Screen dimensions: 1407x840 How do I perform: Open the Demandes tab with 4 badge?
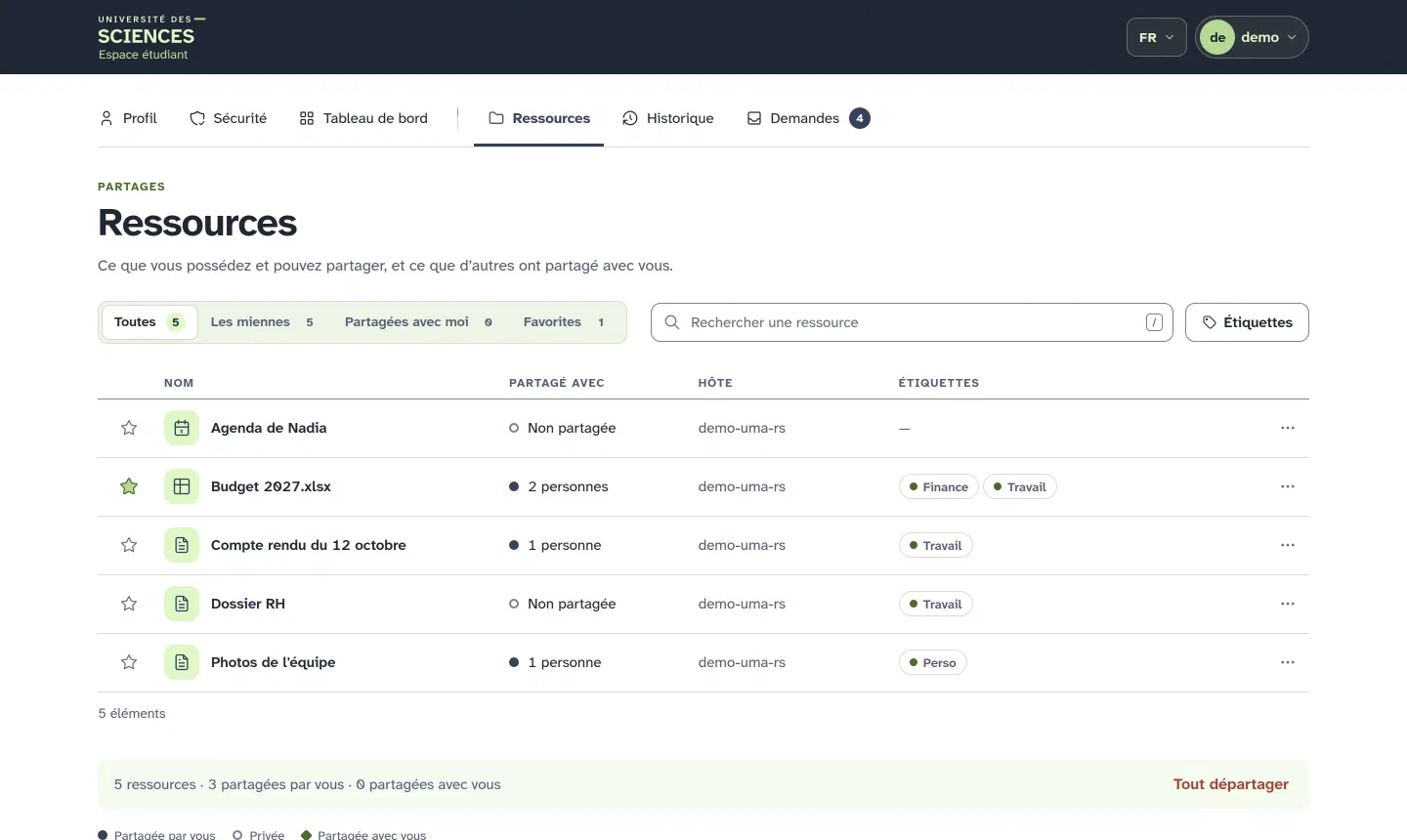[x=808, y=118]
